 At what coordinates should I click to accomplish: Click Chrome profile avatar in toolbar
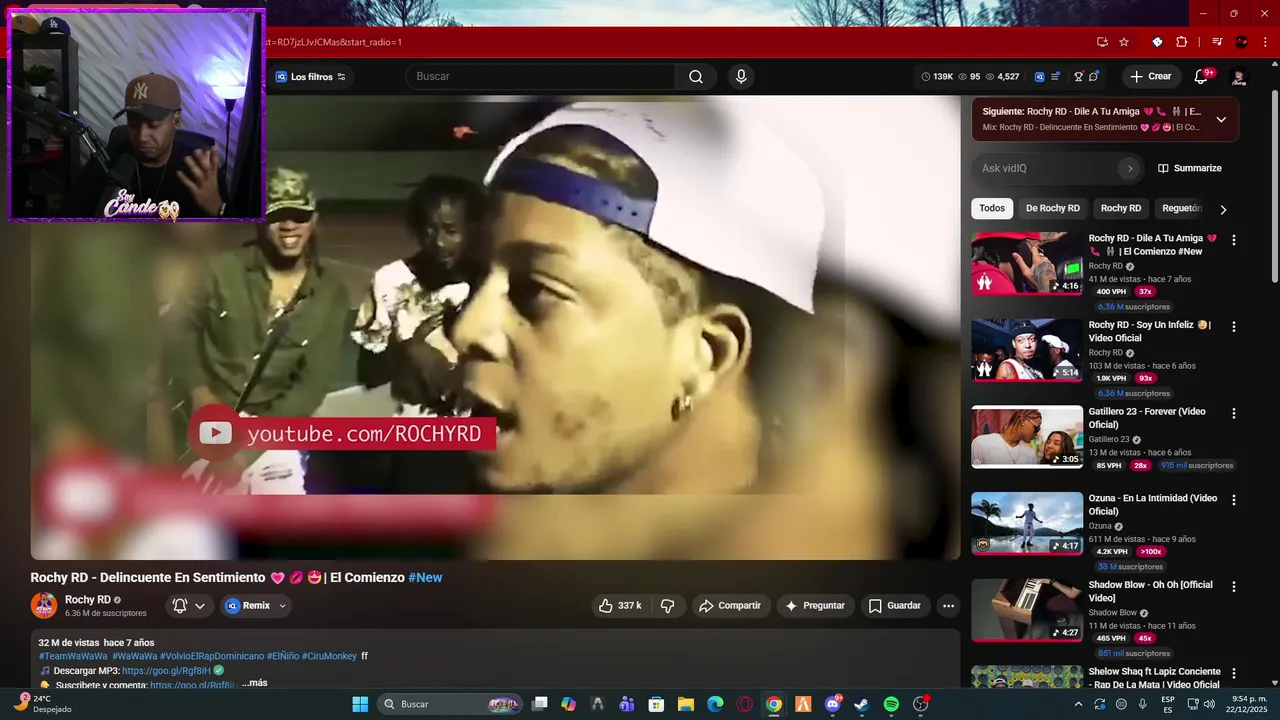pyautogui.click(x=1242, y=42)
